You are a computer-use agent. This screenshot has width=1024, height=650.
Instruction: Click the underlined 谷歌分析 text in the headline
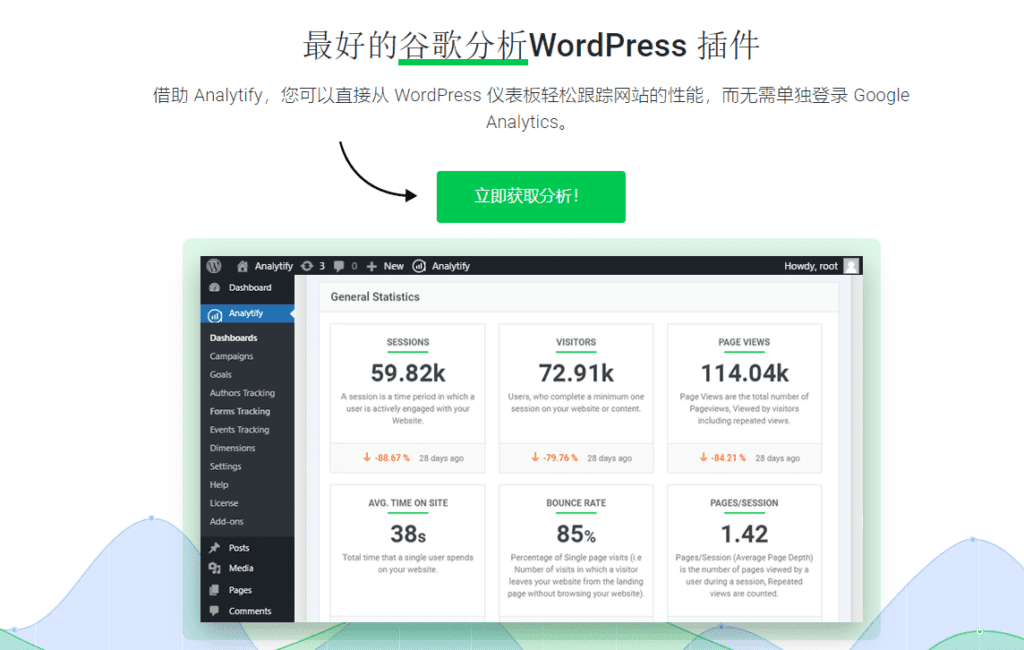tap(463, 46)
